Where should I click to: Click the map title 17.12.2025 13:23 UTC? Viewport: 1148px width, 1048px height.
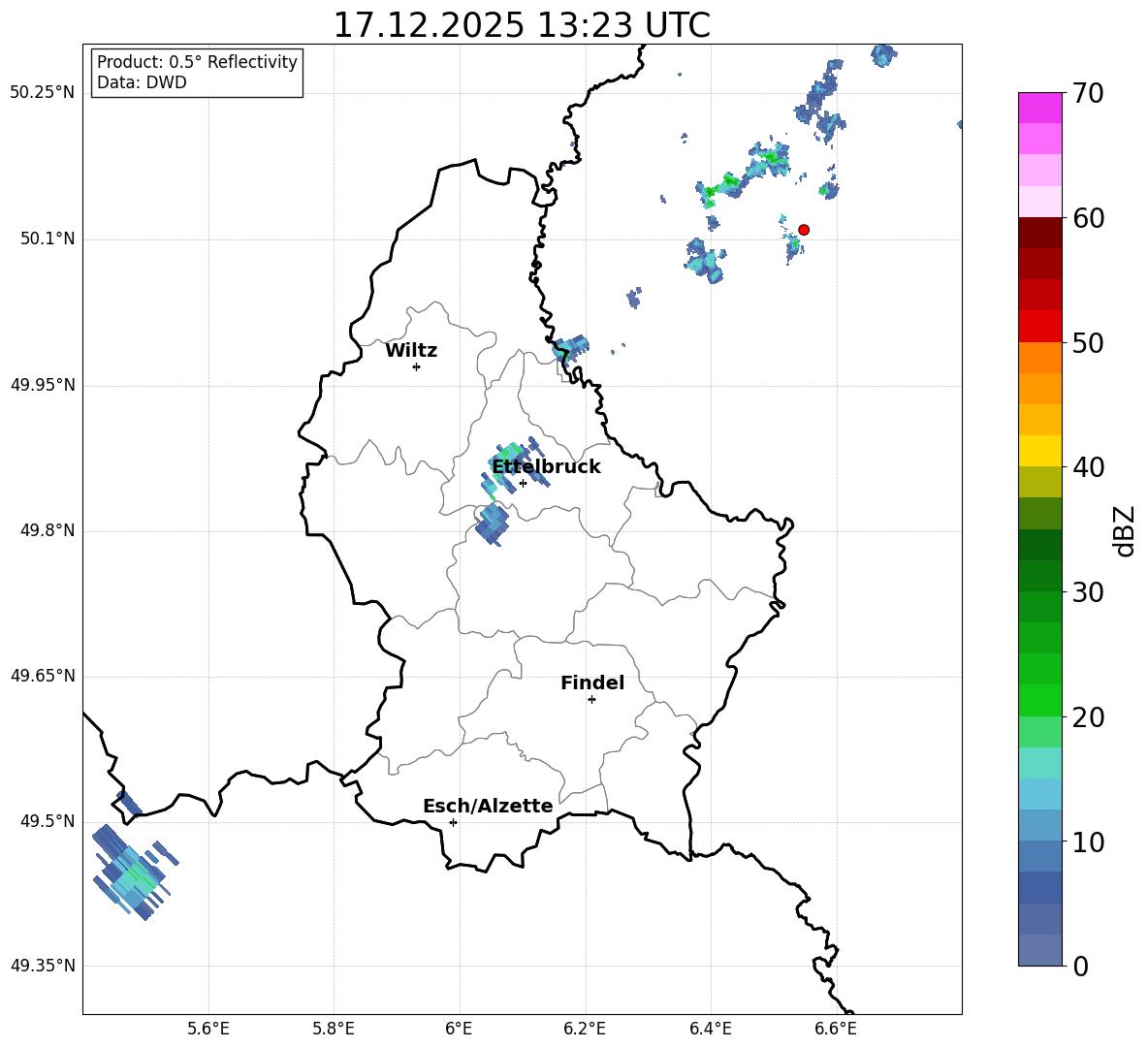[522, 25]
